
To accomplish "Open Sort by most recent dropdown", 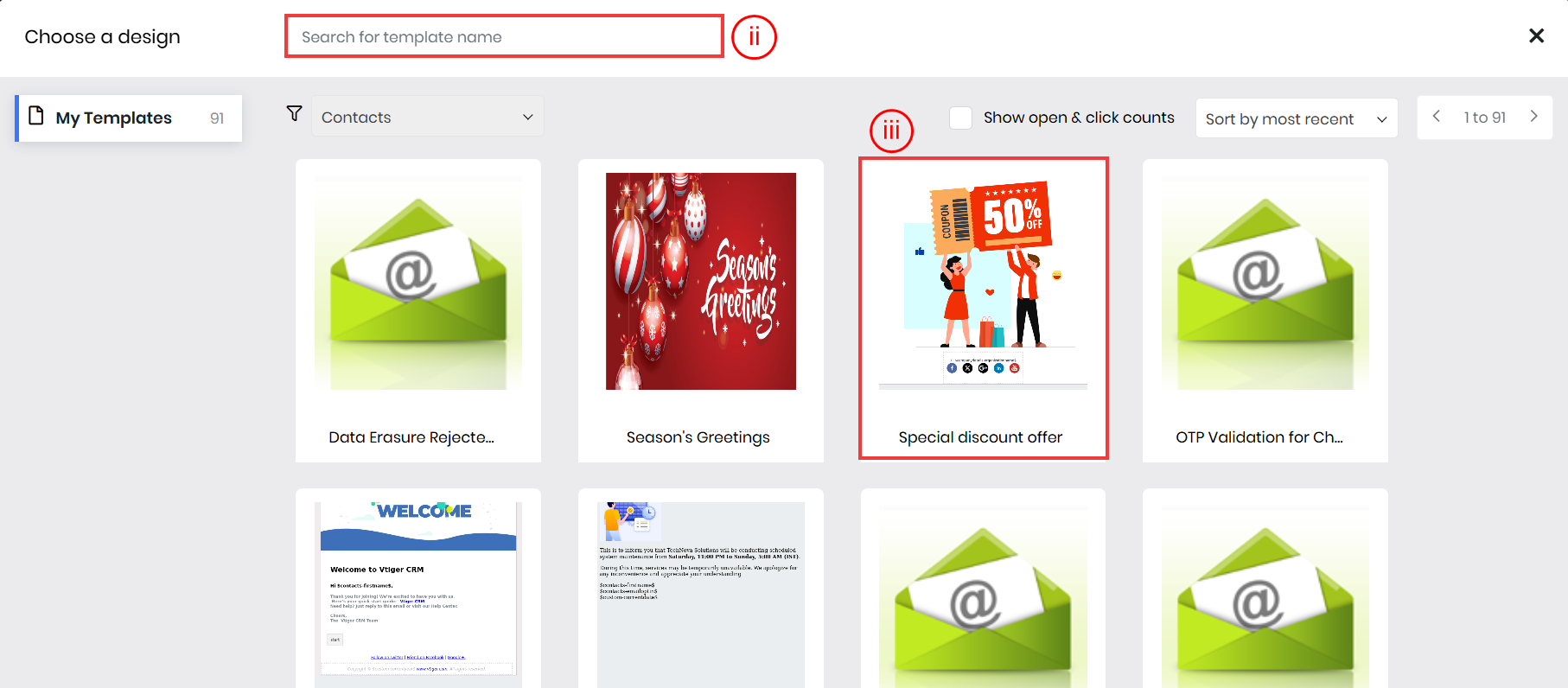I will pos(1296,118).
